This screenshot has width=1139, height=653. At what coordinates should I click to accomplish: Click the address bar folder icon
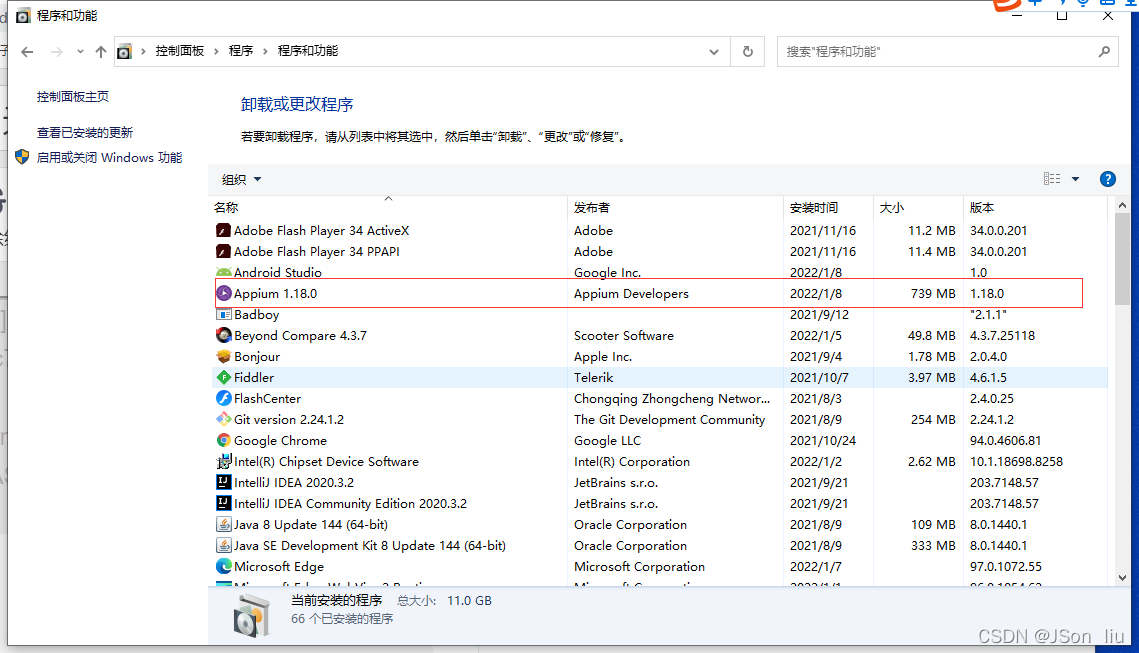[125, 52]
